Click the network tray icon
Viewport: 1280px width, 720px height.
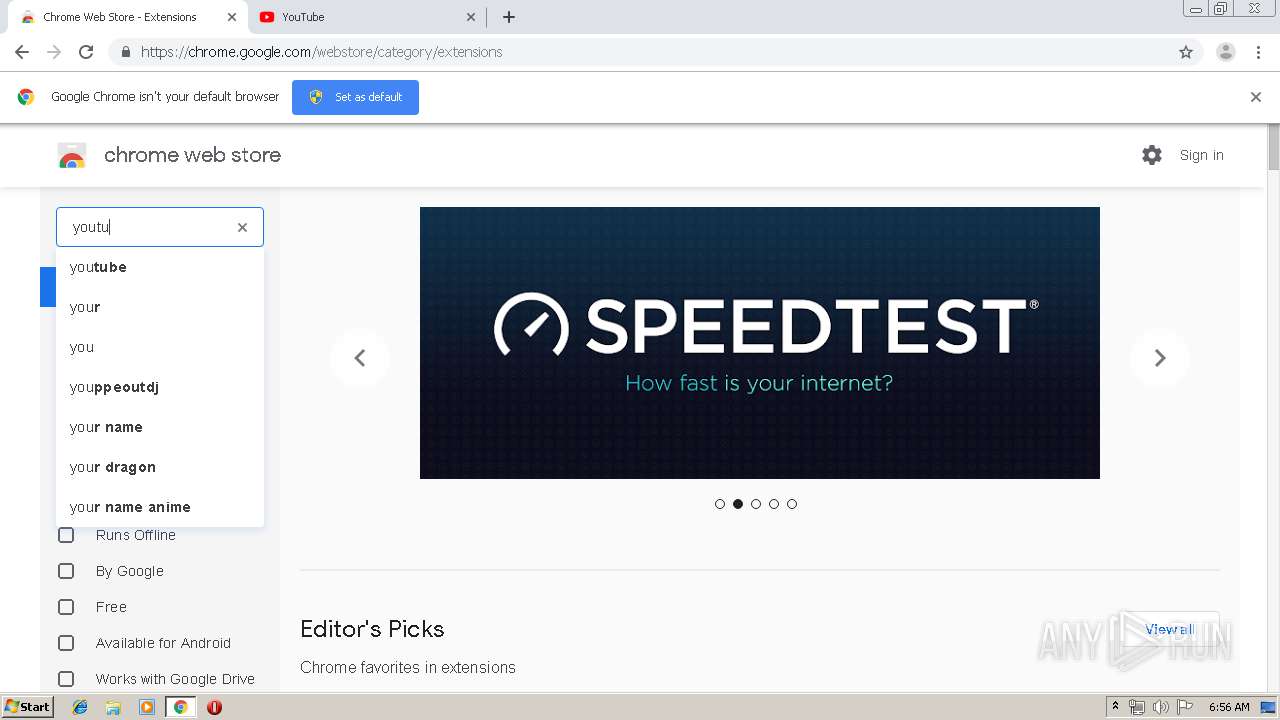(x=1137, y=707)
